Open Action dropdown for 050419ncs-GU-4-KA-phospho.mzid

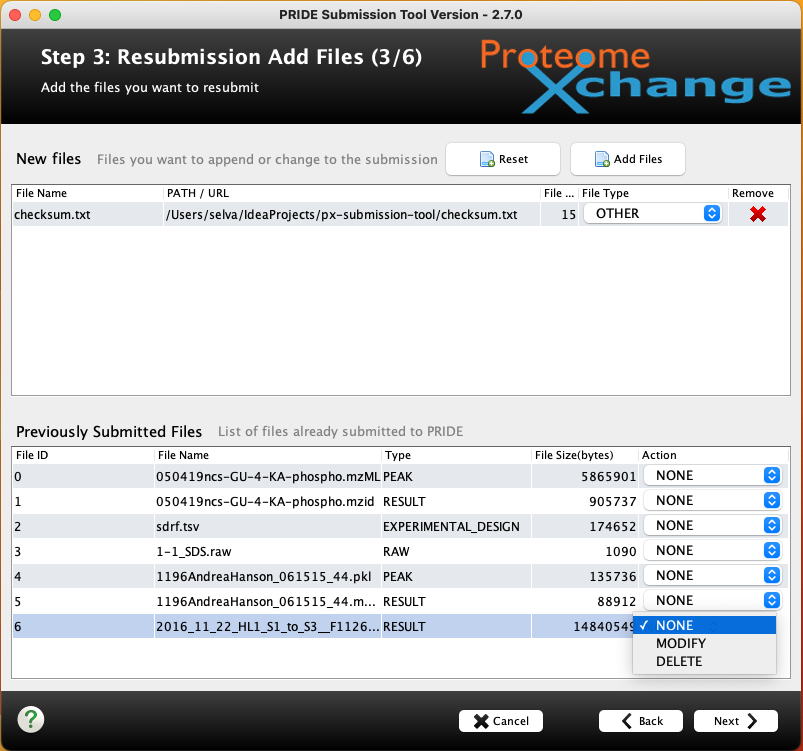point(712,500)
